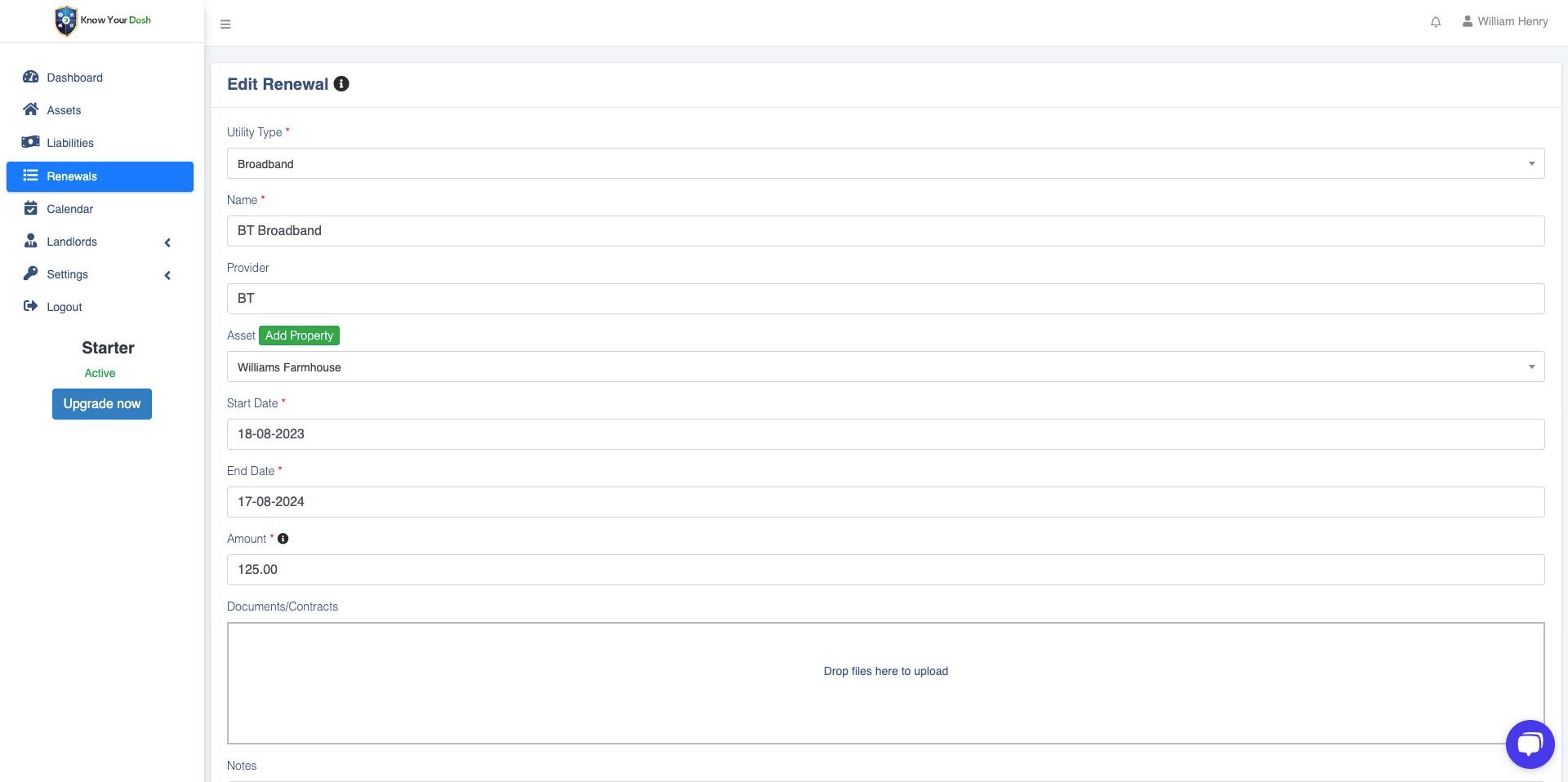Click the Notes label
The height and width of the screenshot is (782, 1568).
point(242,766)
